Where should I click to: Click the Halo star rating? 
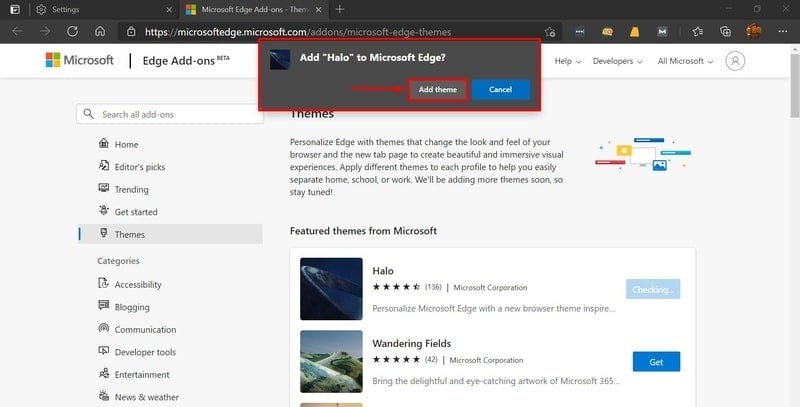point(396,287)
